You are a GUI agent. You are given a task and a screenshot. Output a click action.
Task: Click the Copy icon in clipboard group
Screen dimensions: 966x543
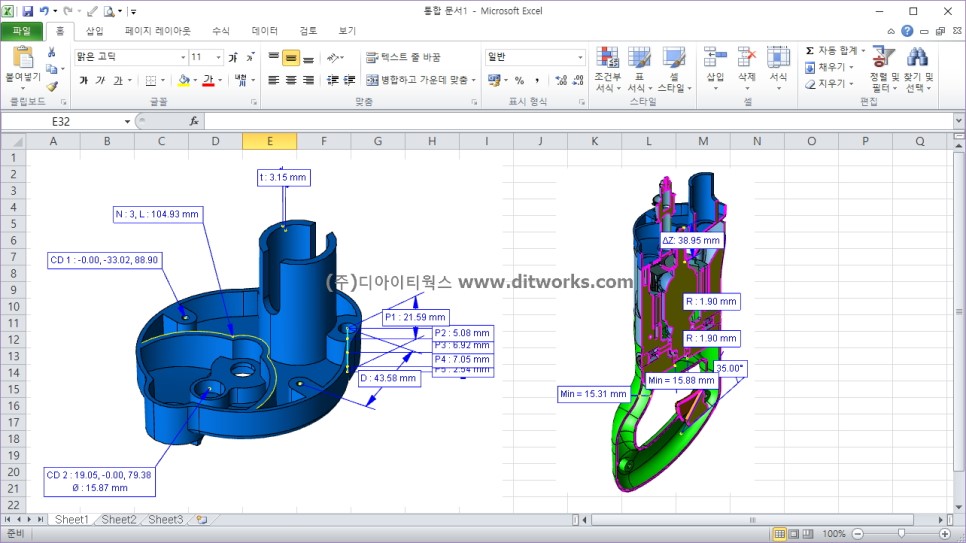tap(52, 70)
